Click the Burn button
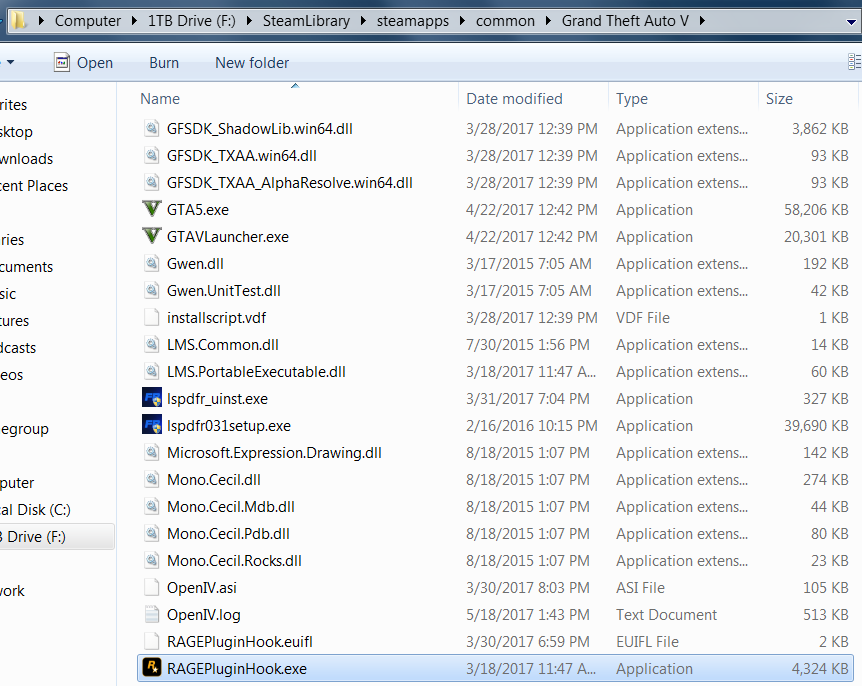Image resolution: width=862 pixels, height=686 pixels. click(164, 63)
